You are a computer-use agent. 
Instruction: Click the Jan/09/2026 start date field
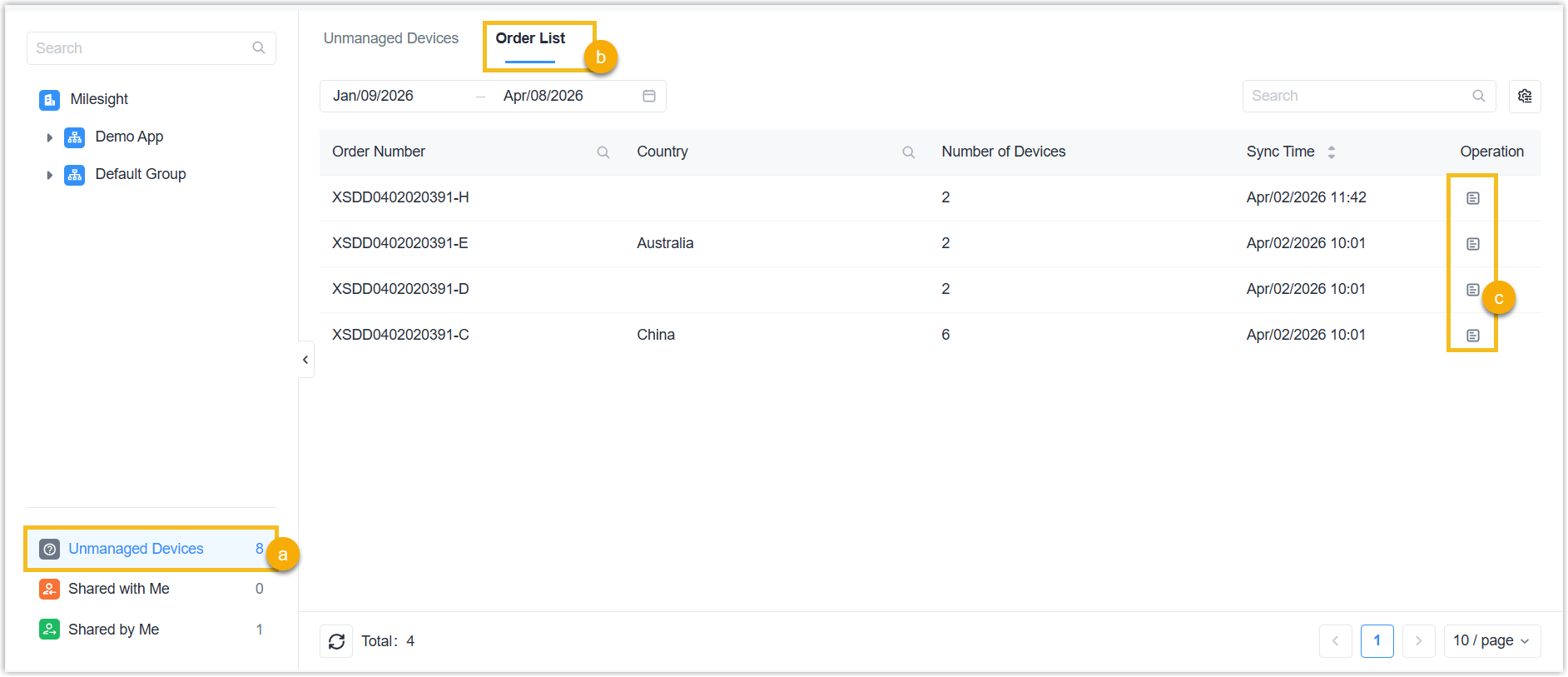pyautogui.click(x=374, y=96)
